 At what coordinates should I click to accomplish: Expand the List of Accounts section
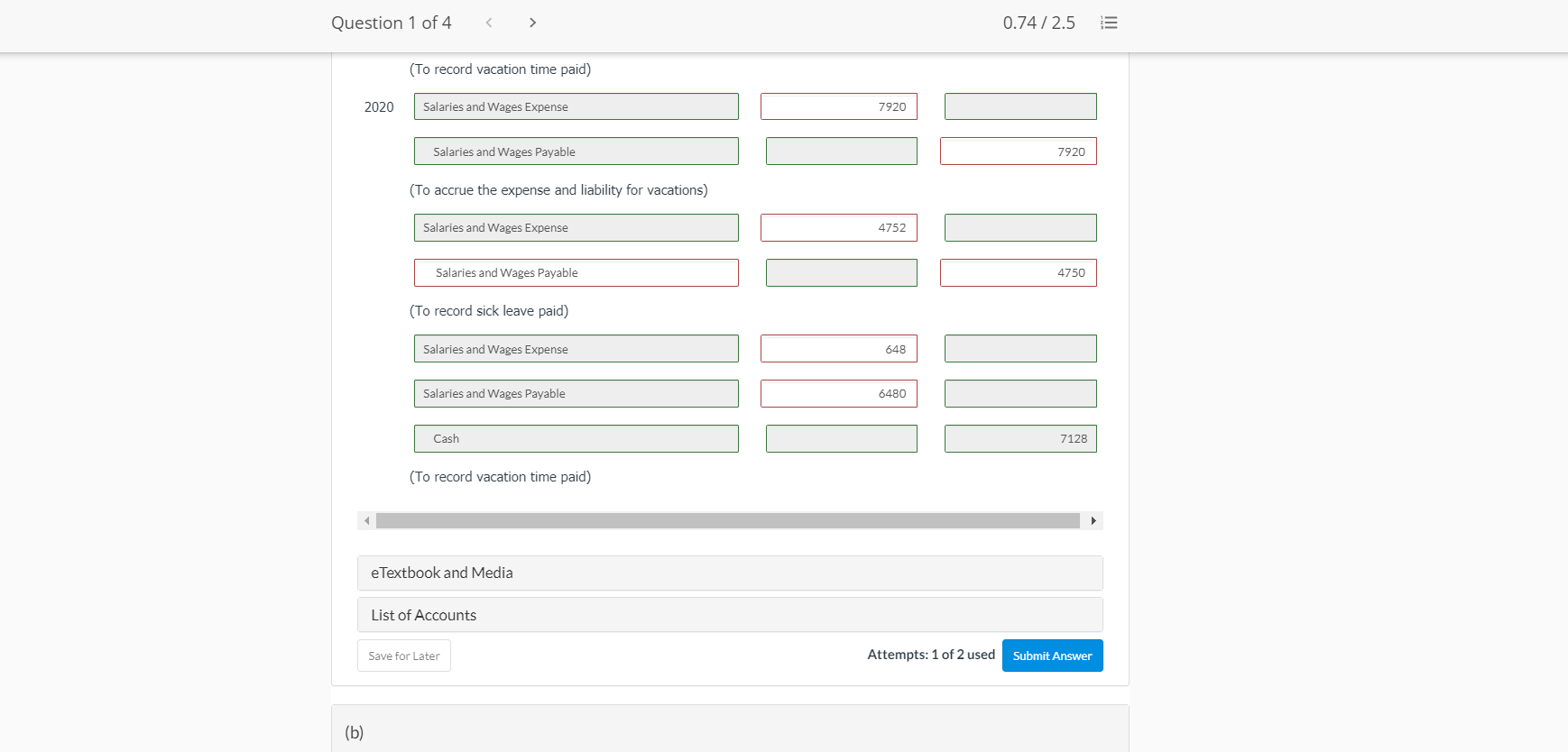730,615
